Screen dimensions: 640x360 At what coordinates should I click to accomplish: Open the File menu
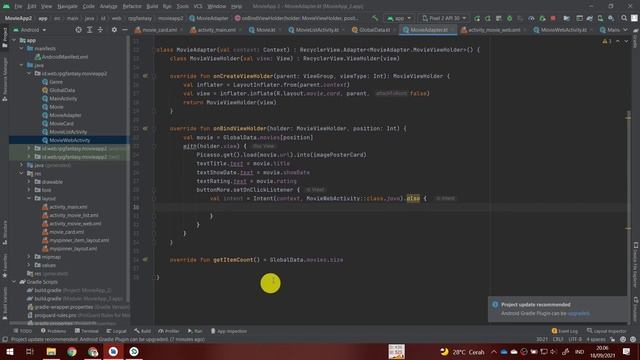click(x=18, y=6)
